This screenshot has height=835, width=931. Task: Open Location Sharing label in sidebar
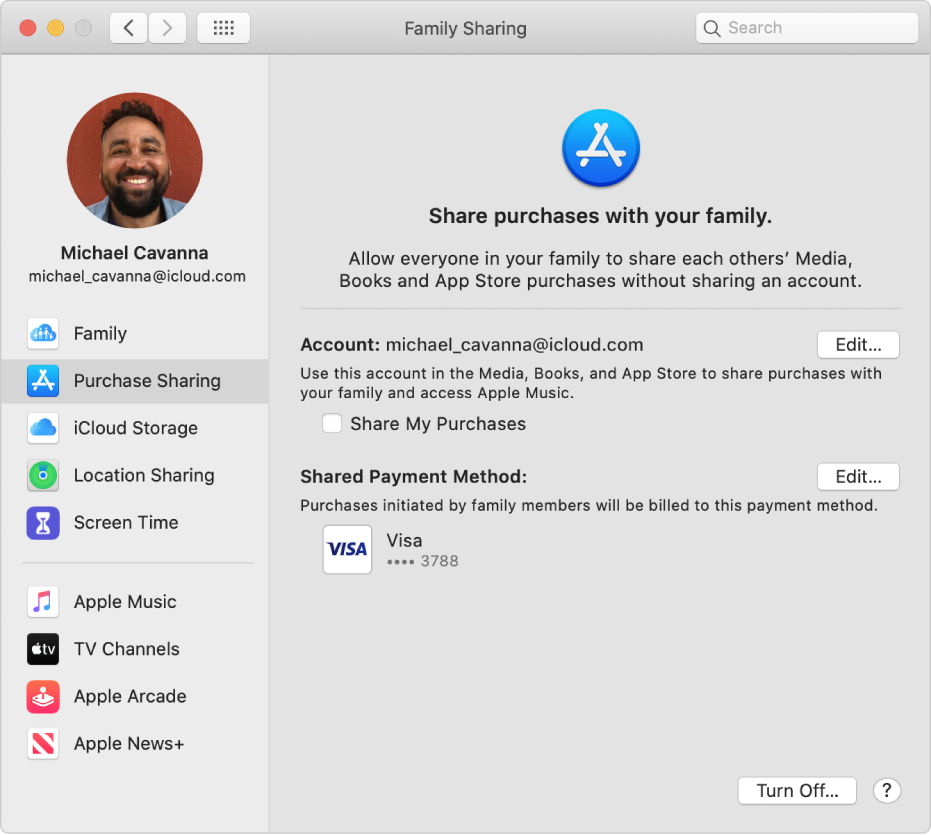(144, 475)
